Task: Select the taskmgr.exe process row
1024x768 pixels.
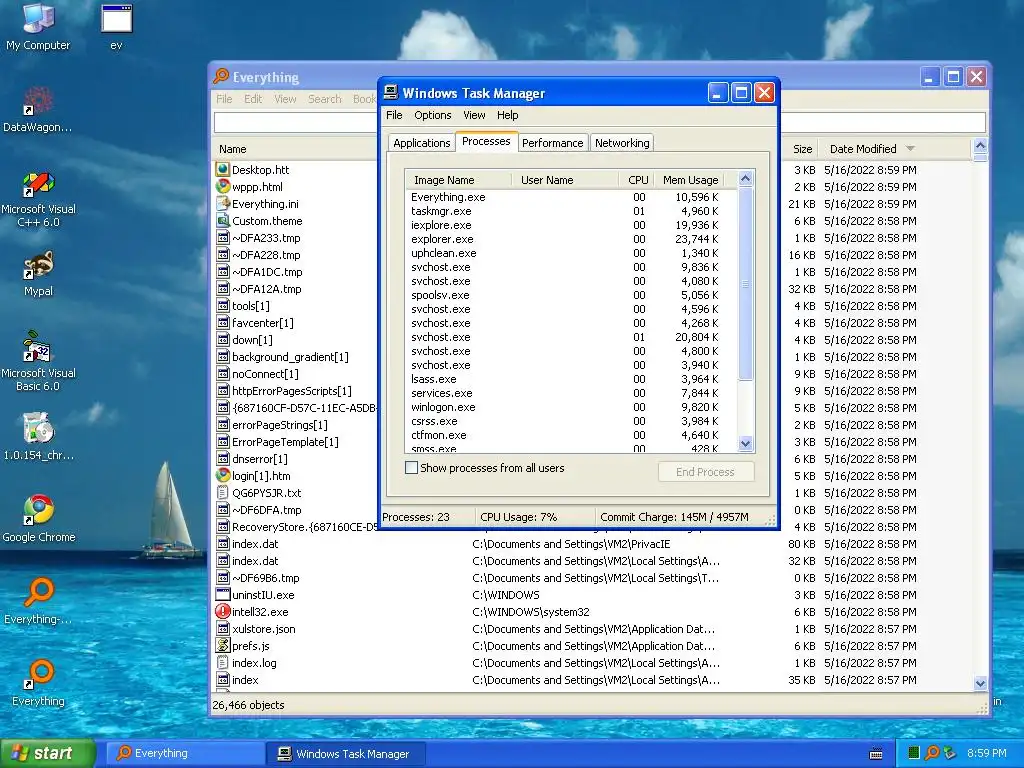Action: 571,211
